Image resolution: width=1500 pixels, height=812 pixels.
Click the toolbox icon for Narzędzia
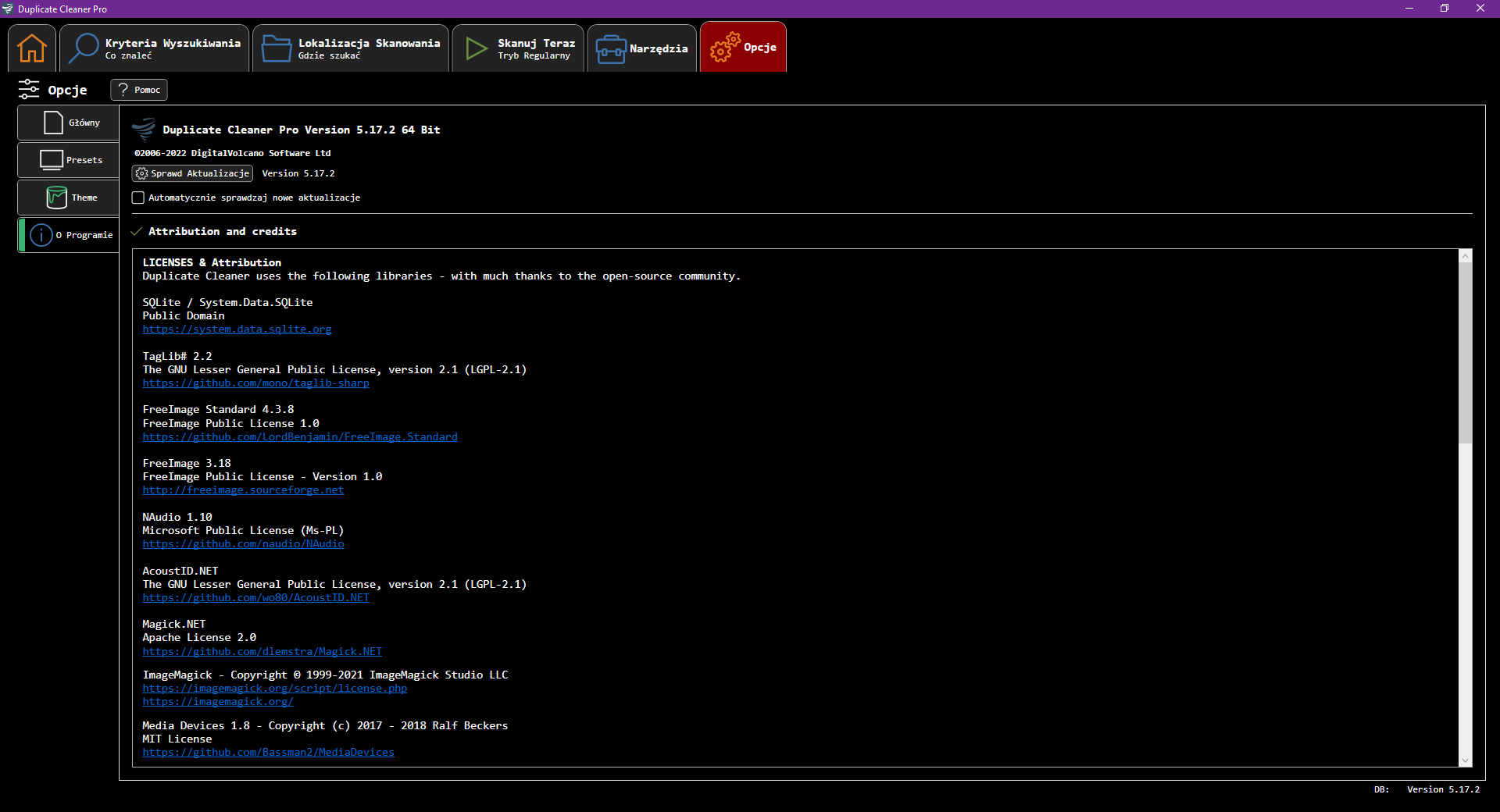(x=610, y=48)
